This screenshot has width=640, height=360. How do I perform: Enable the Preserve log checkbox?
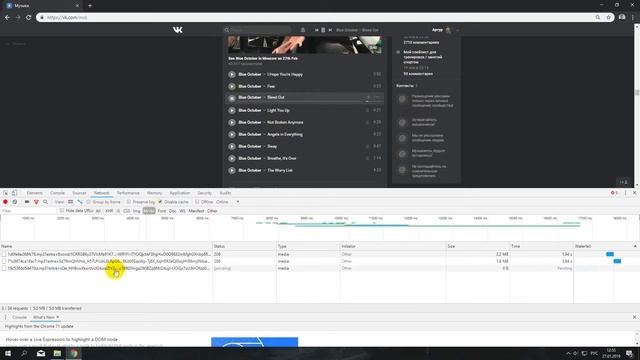(129, 202)
